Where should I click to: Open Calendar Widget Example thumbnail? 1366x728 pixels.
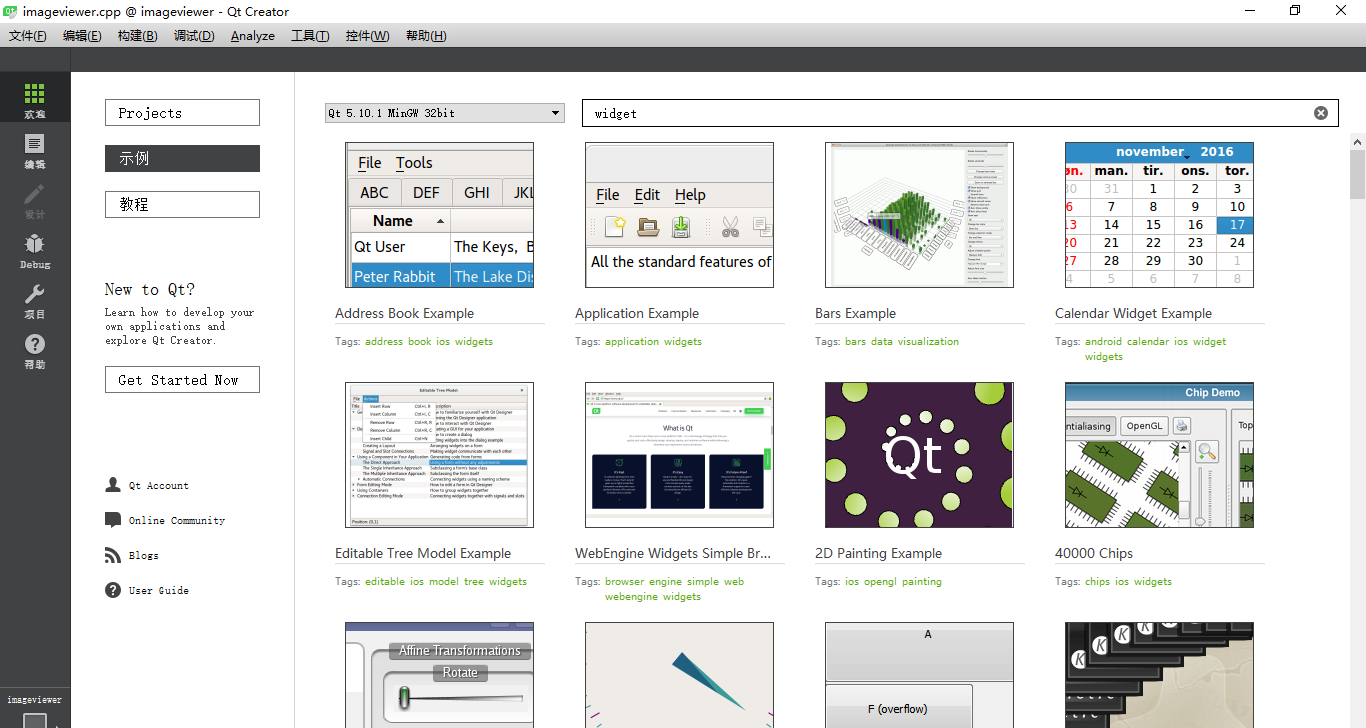pyautogui.click(x=1159, y=215)
